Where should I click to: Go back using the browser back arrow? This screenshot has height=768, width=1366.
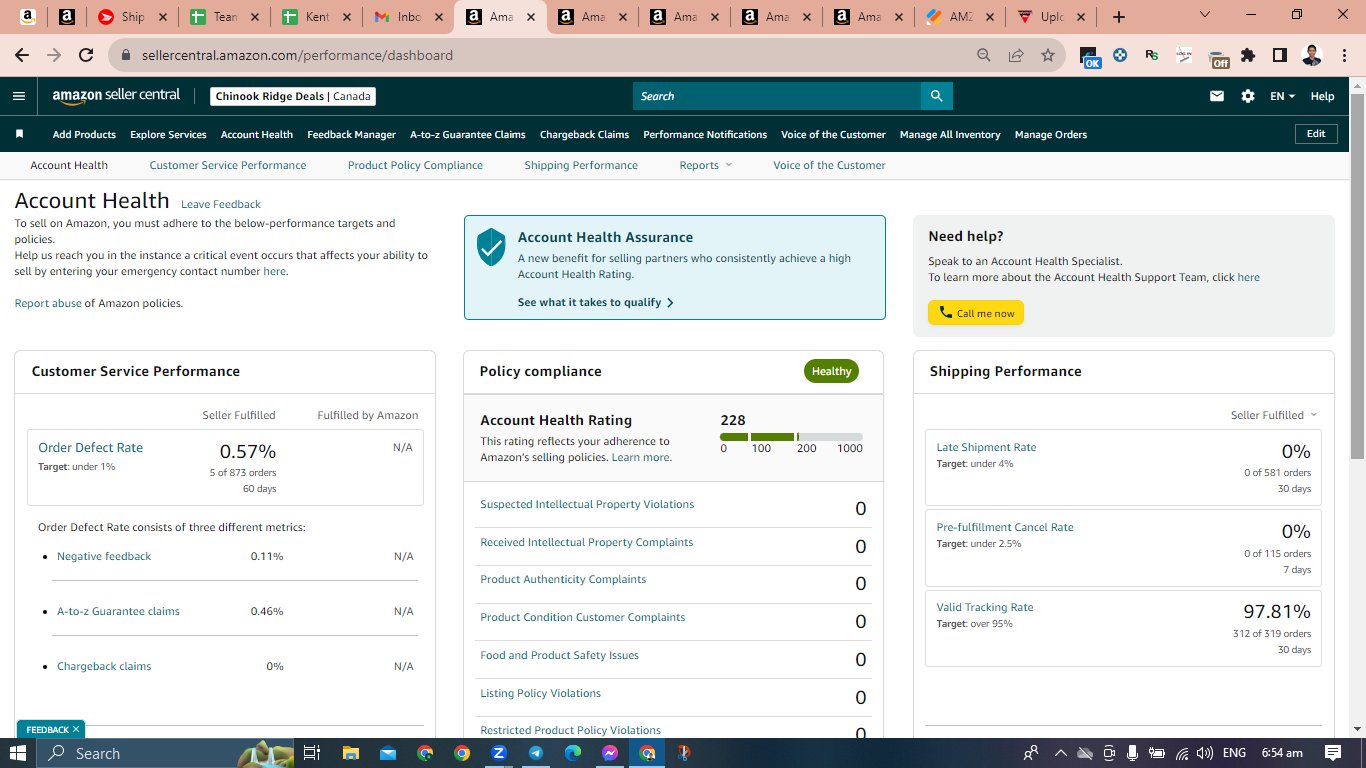tap(22, 55)
